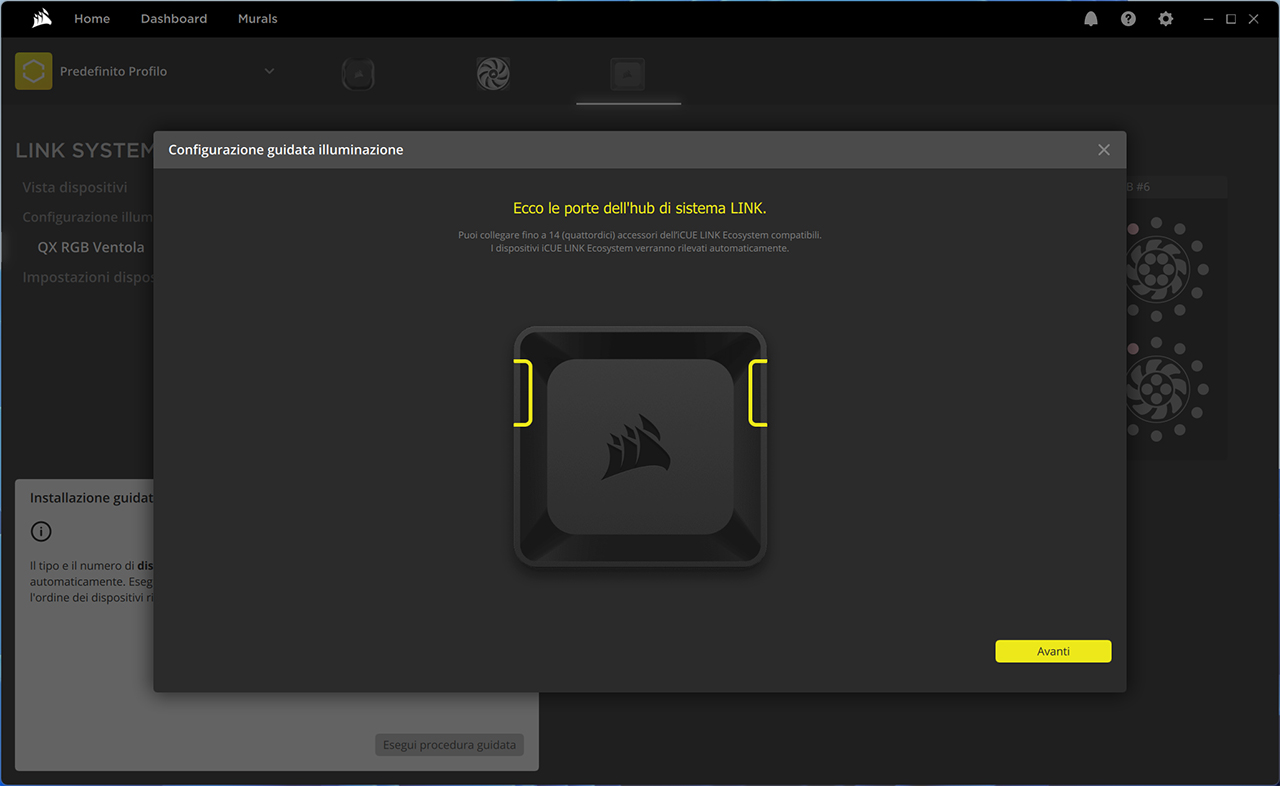This screenshot has height=786, width=1280.
Task: Click Esegui procedura guidata button
Action: (449, 745)
